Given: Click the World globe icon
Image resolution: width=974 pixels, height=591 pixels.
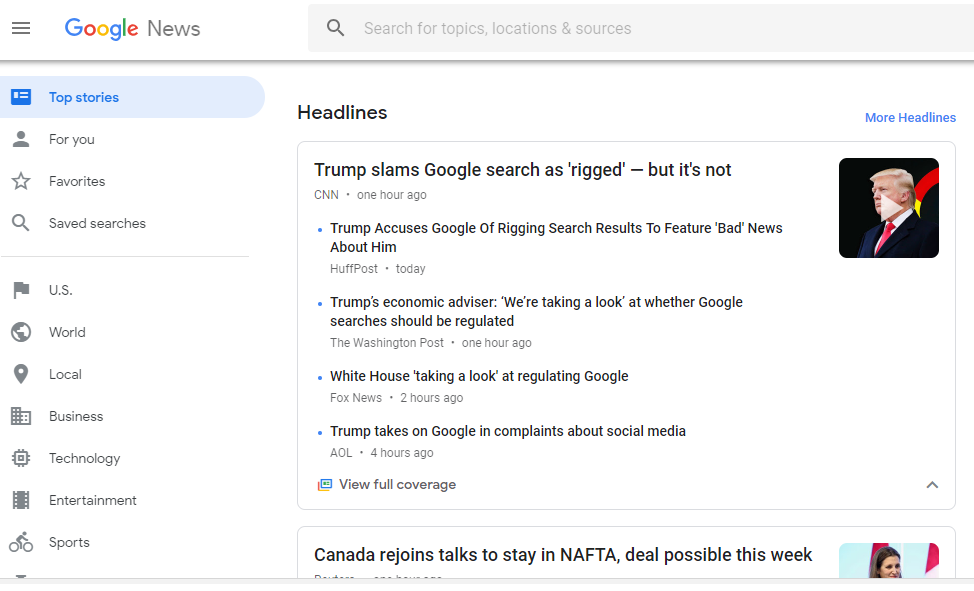Looking at the screenshot, I should pyautogui.click(x=21, y=332).
